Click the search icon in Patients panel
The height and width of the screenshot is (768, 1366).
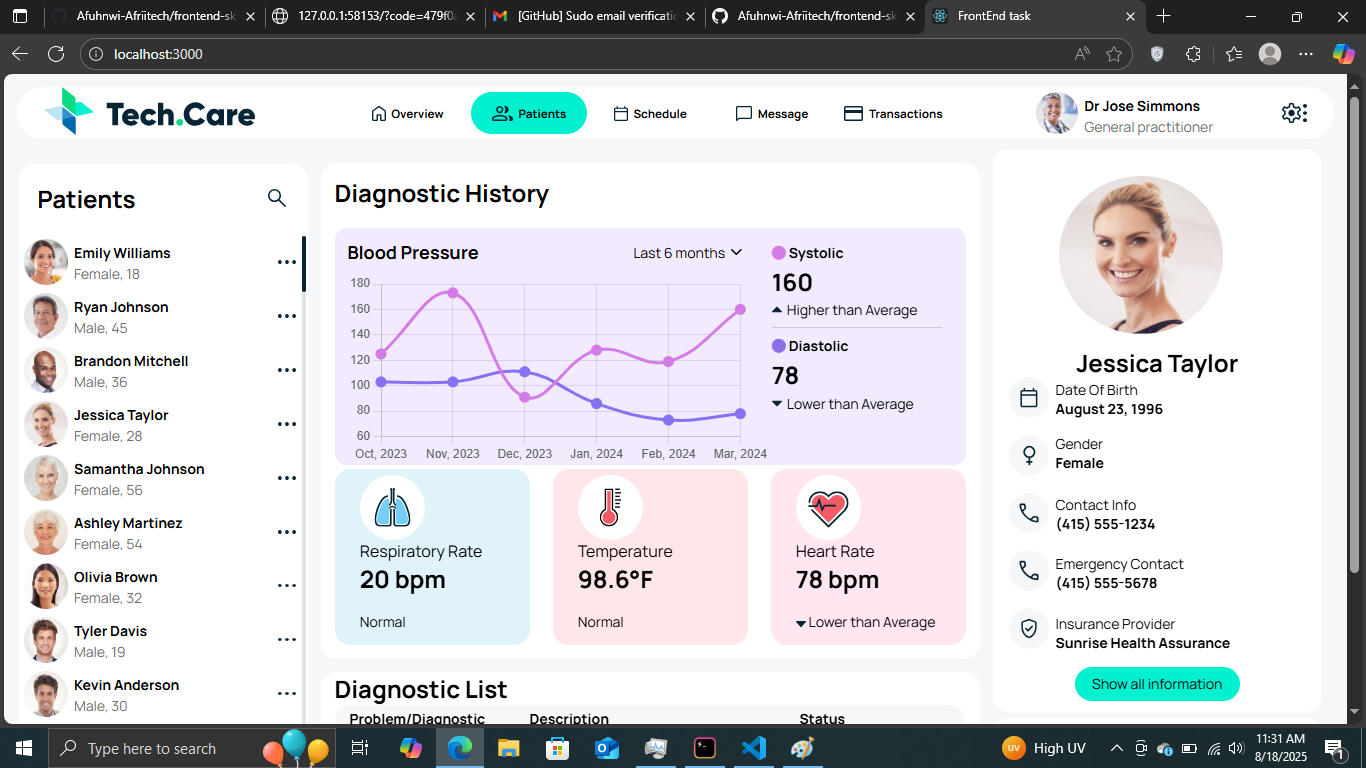click(x=277, y=198)
